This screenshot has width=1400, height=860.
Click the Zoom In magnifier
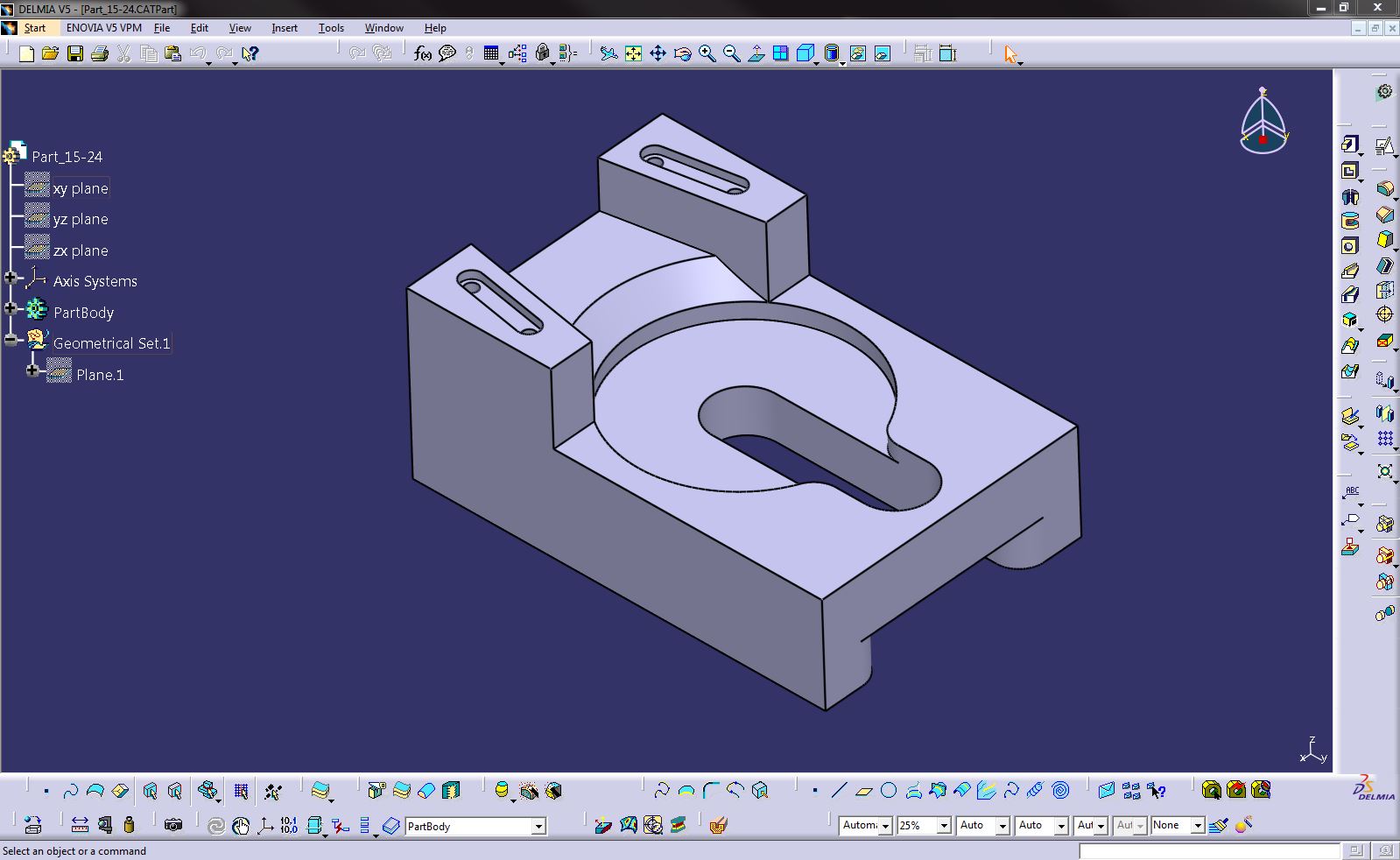pos(707,54)
